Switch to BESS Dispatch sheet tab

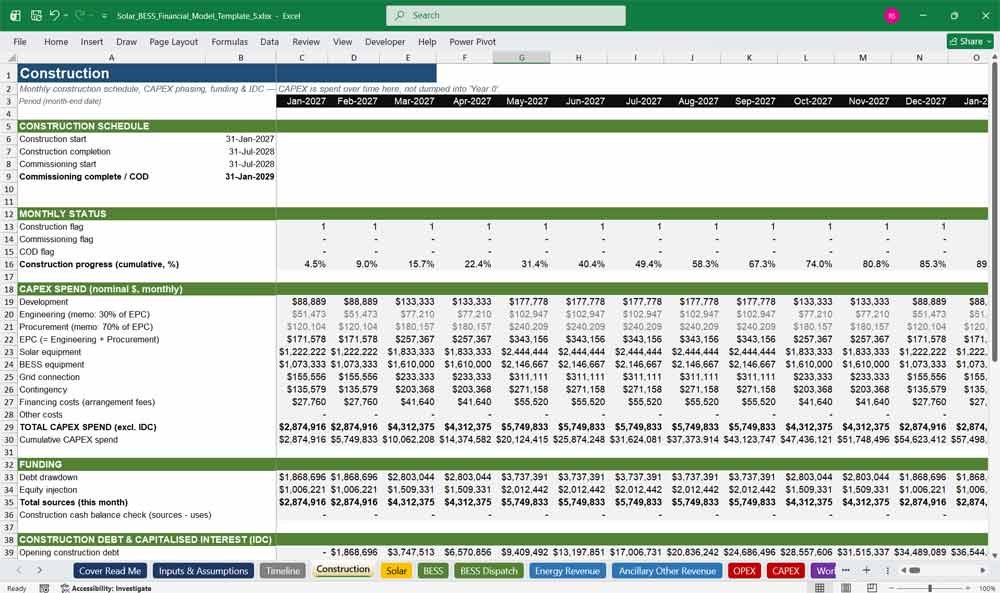point(489,571)
